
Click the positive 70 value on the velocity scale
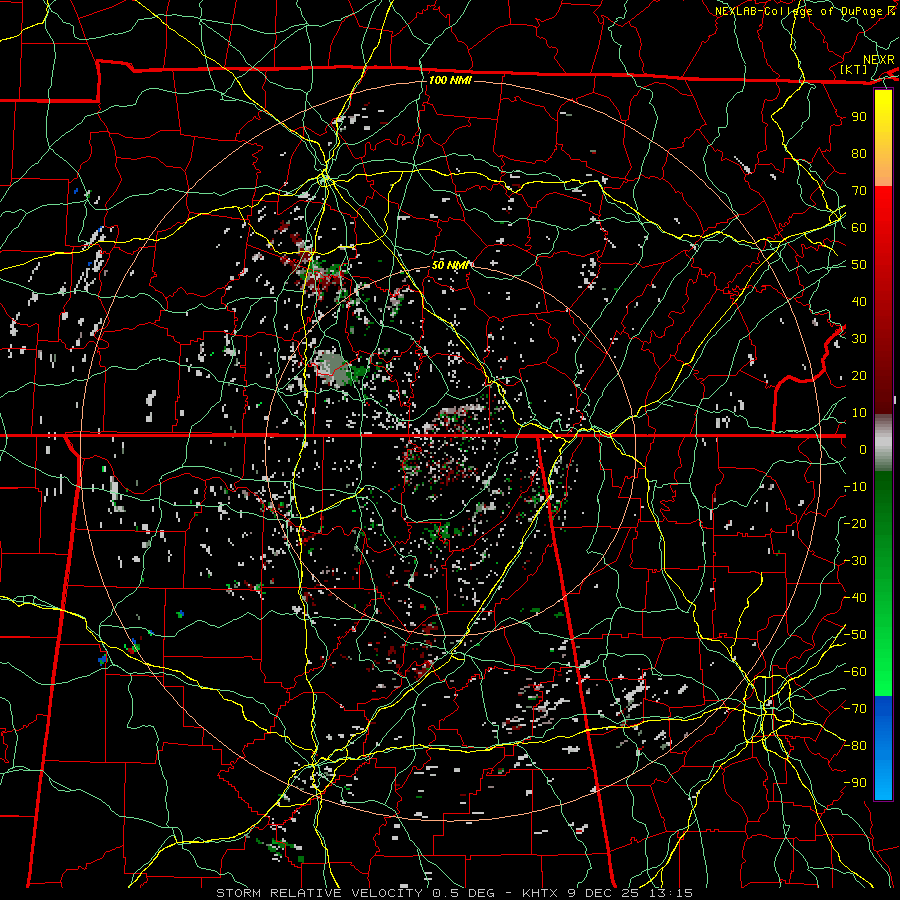(859, 191)
